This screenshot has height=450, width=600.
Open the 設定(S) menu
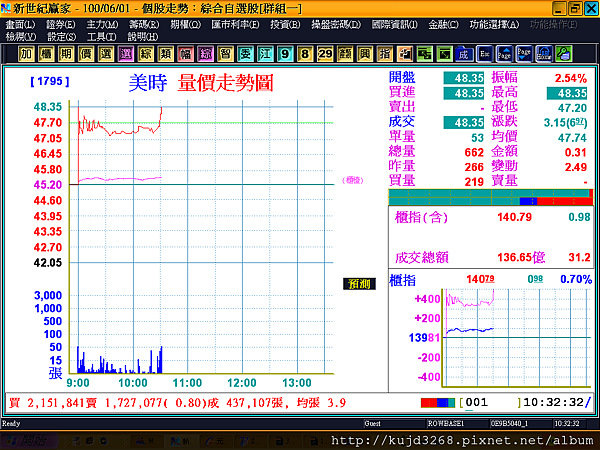tap(61, 37)
